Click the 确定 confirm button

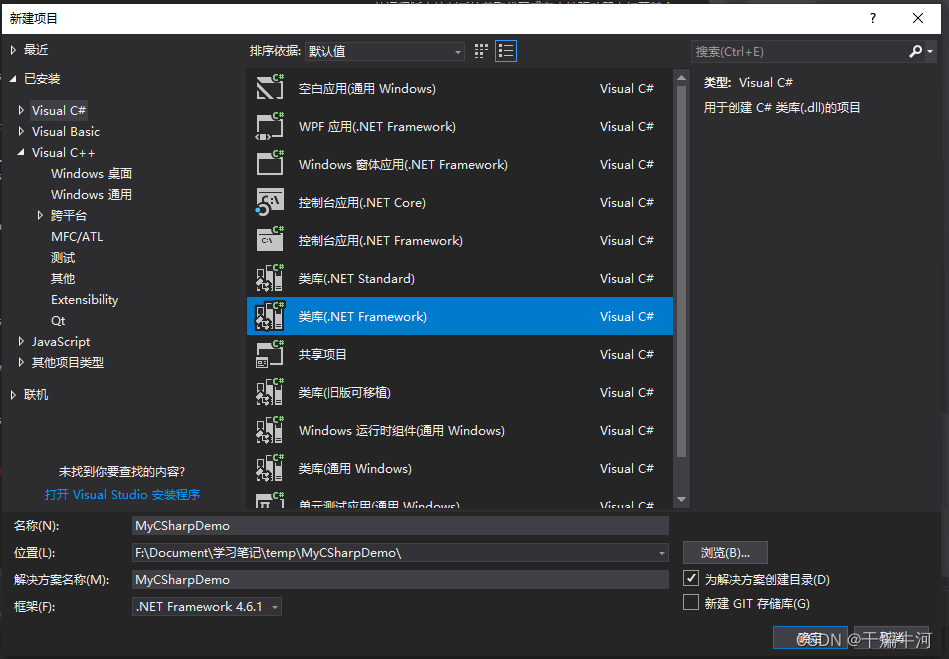pos(810,638)
